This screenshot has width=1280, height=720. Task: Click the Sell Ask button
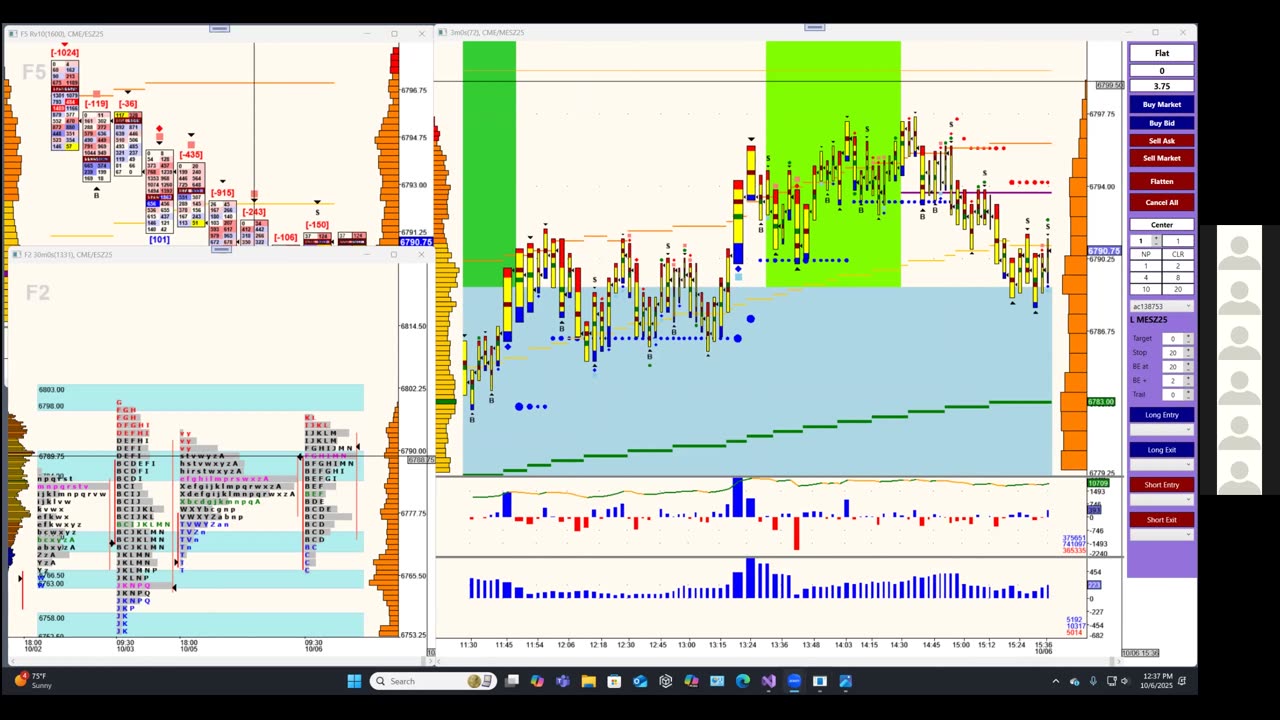pos(1161,141)
